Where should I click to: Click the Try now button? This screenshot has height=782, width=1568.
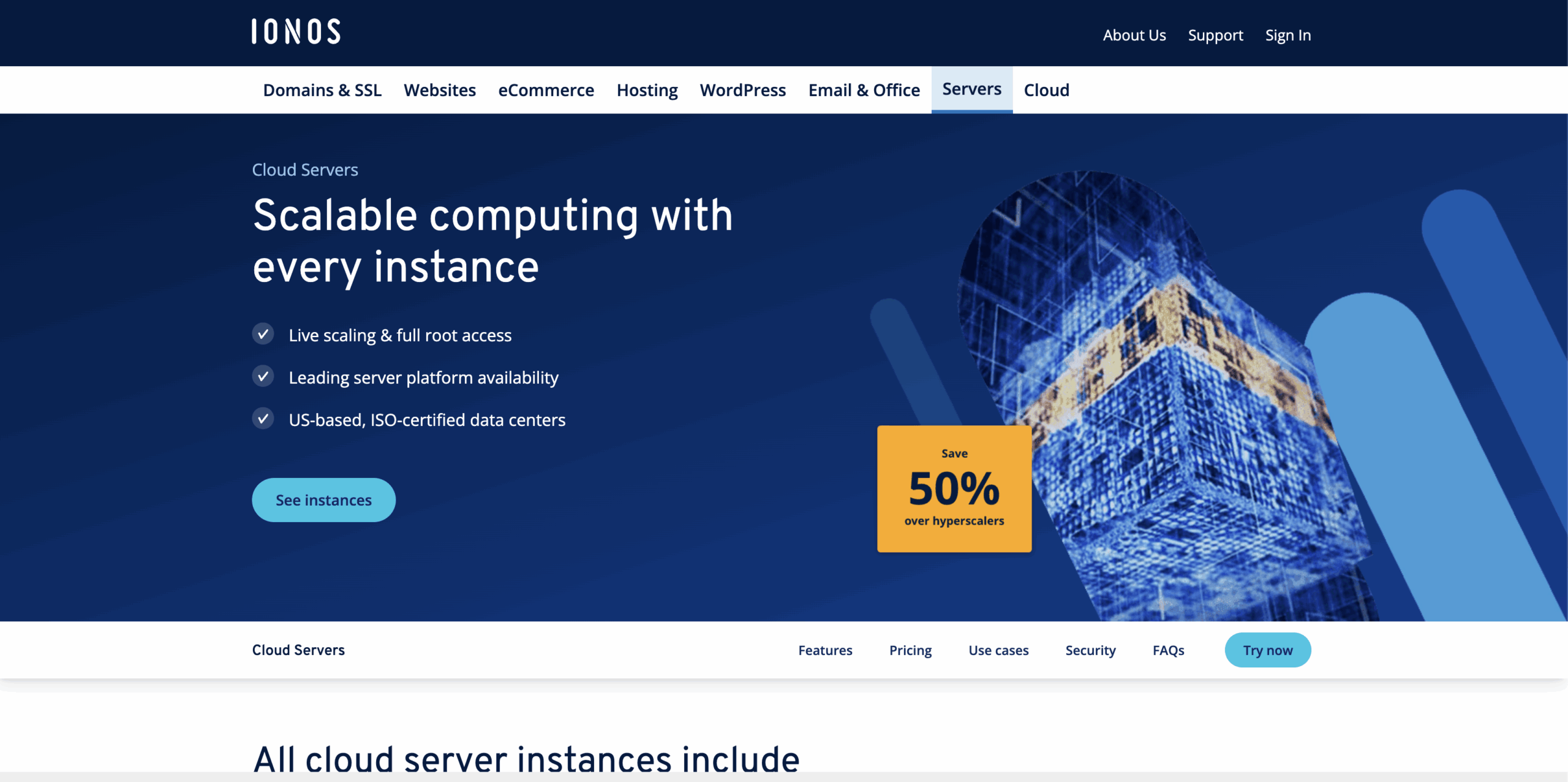pyautogui.click(x=1268, y=650)
